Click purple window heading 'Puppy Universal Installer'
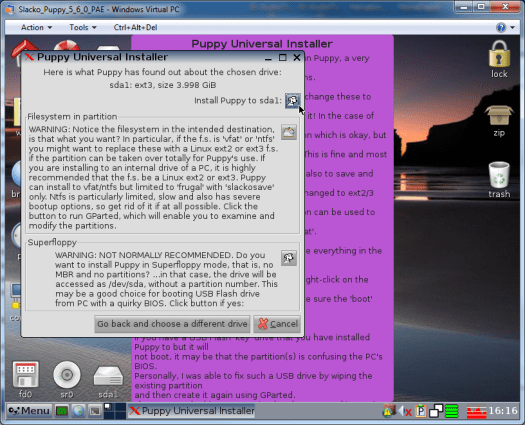 coord(262,44)
